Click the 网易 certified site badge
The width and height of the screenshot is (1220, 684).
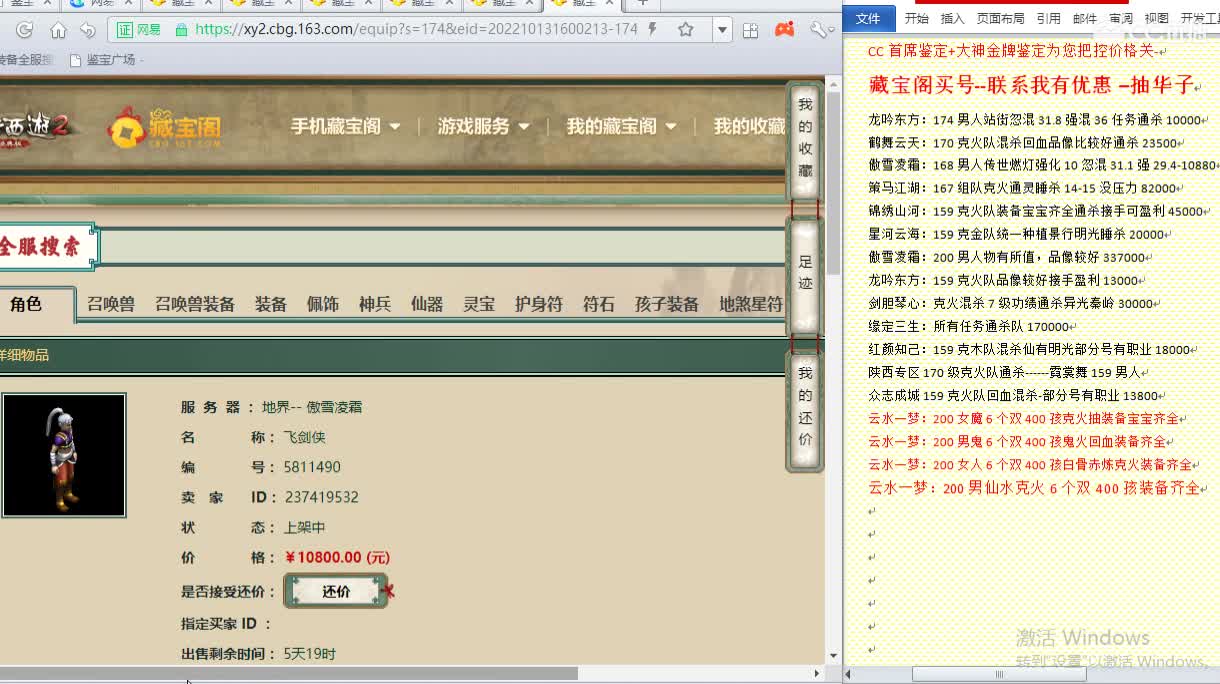(139, 30)
